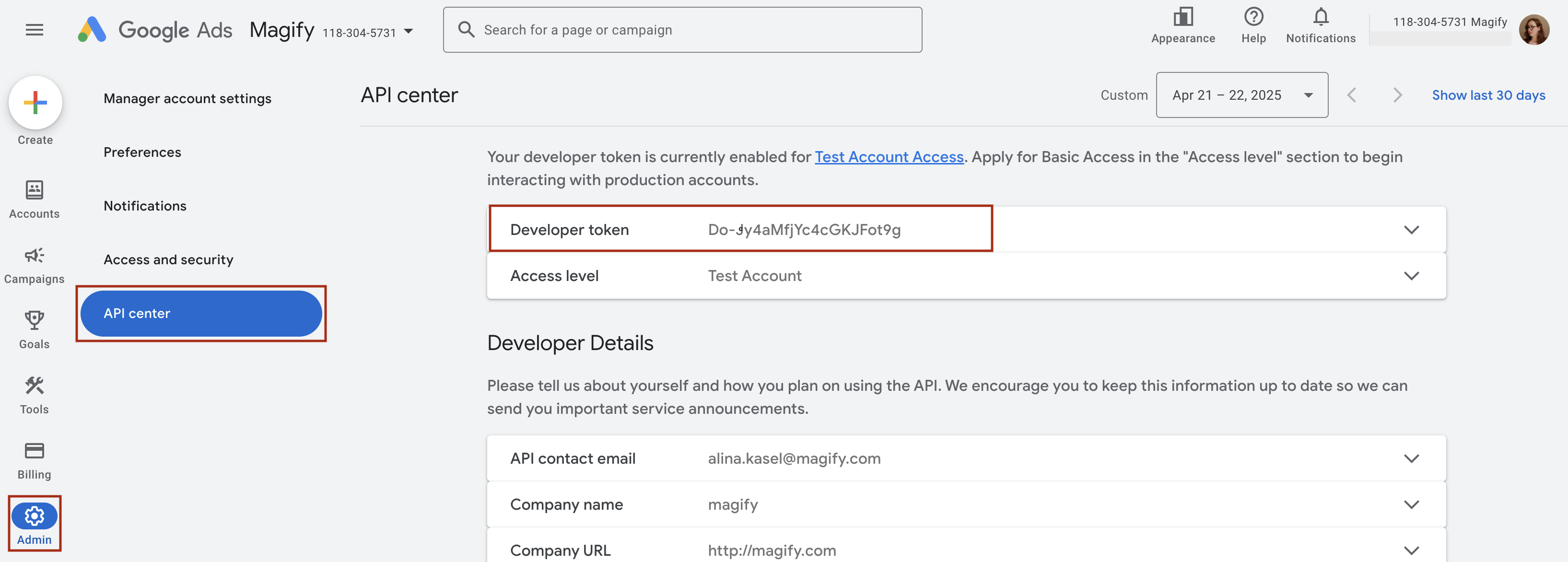Image resolution: width=1568 pixels, height=562 pixels.
Task: Open the hamburger main menu
Action: point(34,30)
